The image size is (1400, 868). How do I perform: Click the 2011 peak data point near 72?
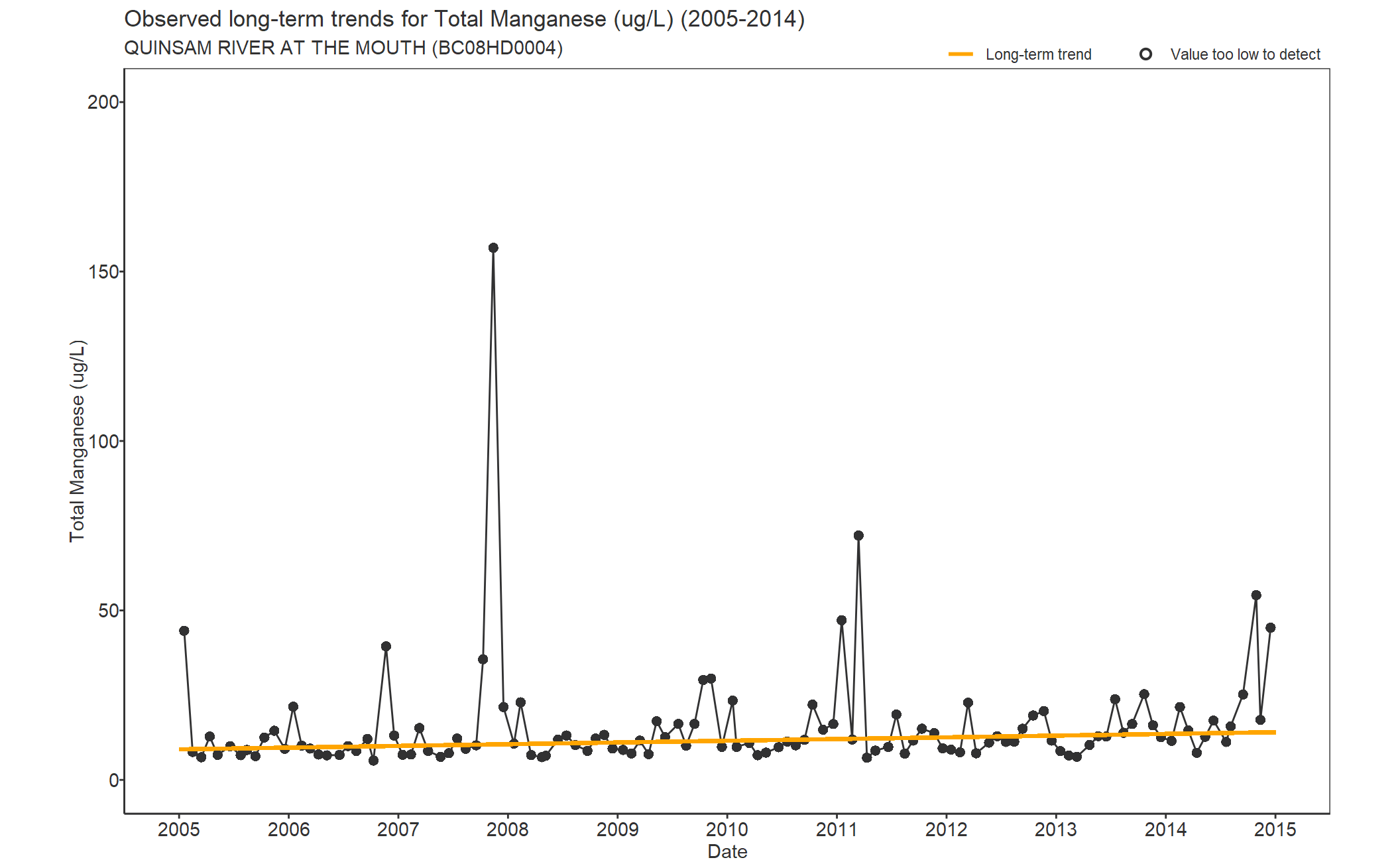coord(858,536)
